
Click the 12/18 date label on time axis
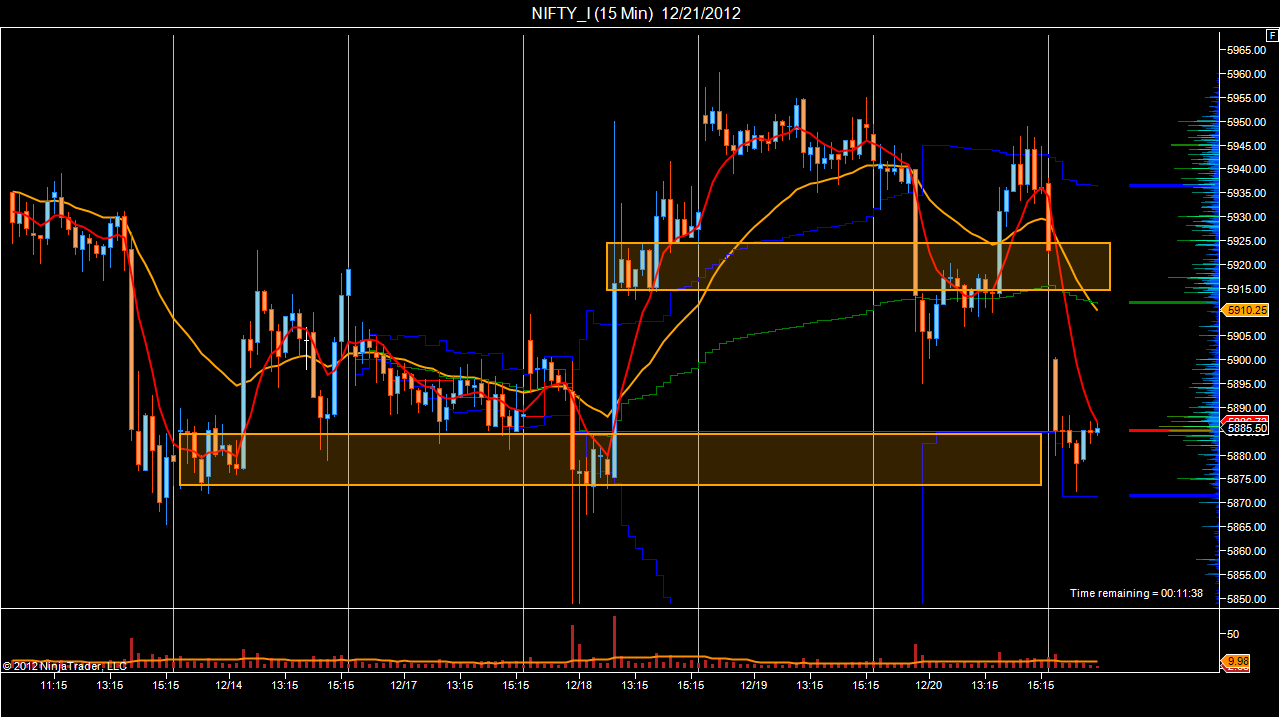579,685
